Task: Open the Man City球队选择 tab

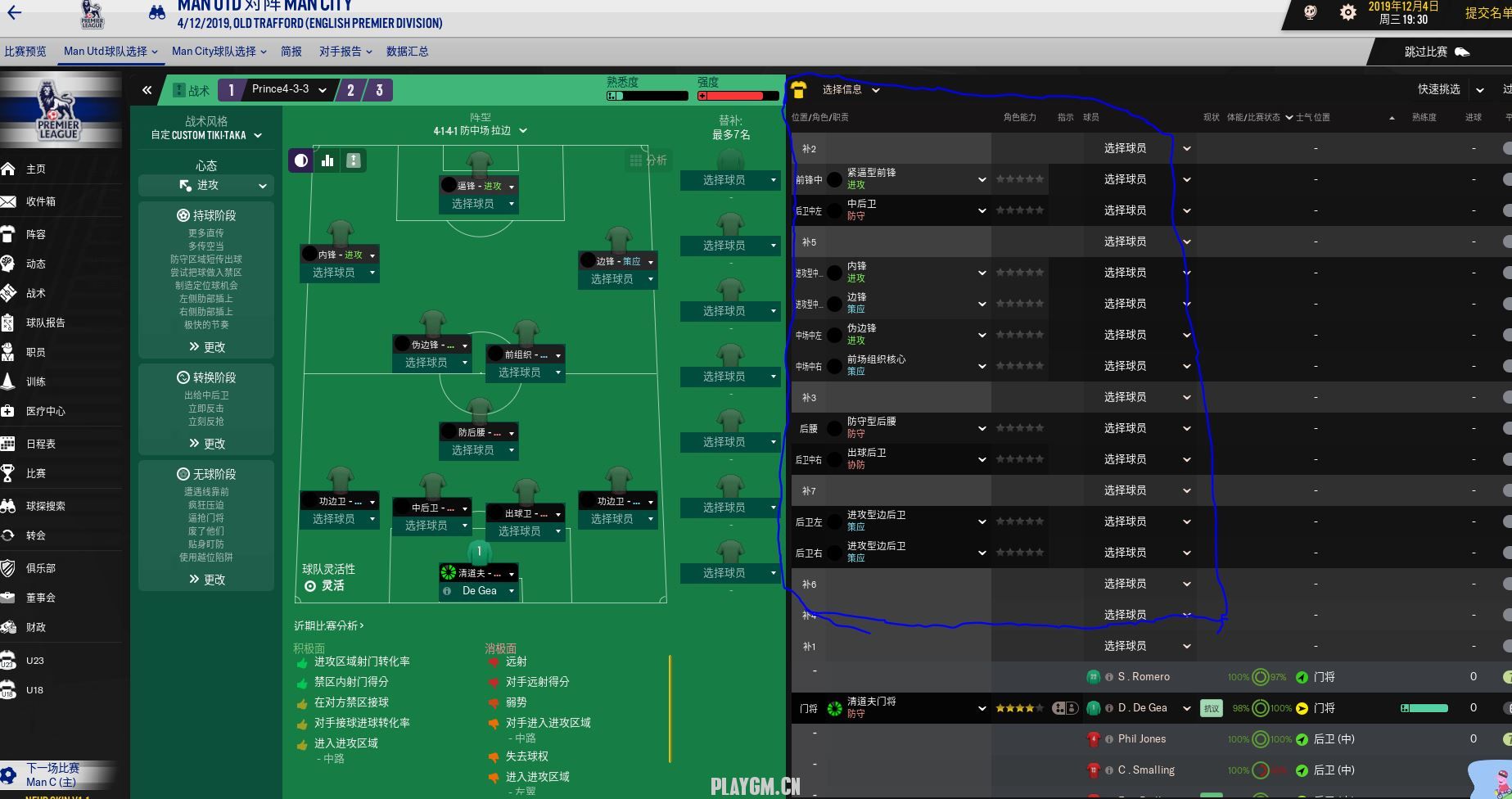Action: click(219, 52)
